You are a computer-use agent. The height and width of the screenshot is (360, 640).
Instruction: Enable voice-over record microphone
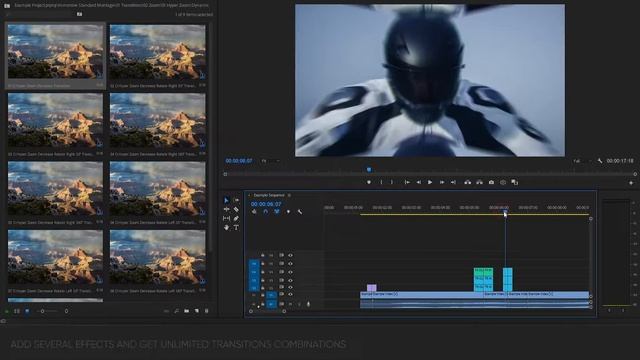coord(308,304)
